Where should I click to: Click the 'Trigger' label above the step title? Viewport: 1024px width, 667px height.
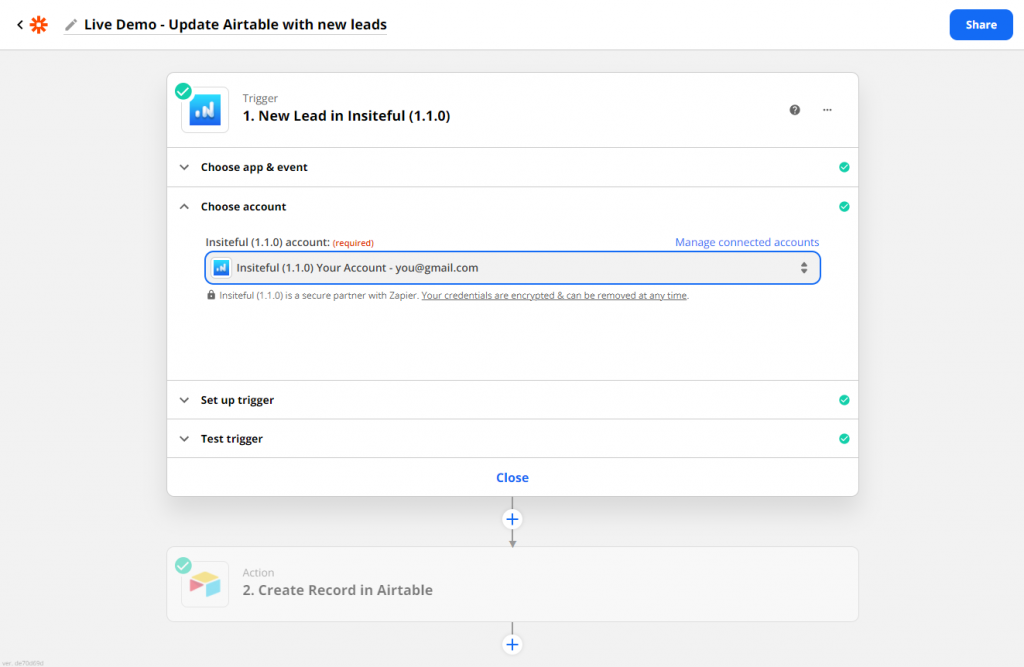(x=260, y=98)
